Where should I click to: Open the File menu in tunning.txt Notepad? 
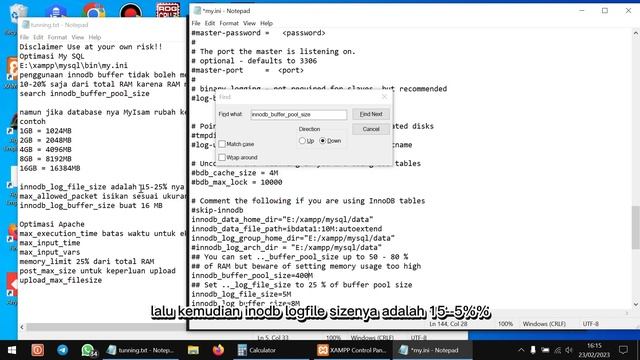tap(24, 37)
